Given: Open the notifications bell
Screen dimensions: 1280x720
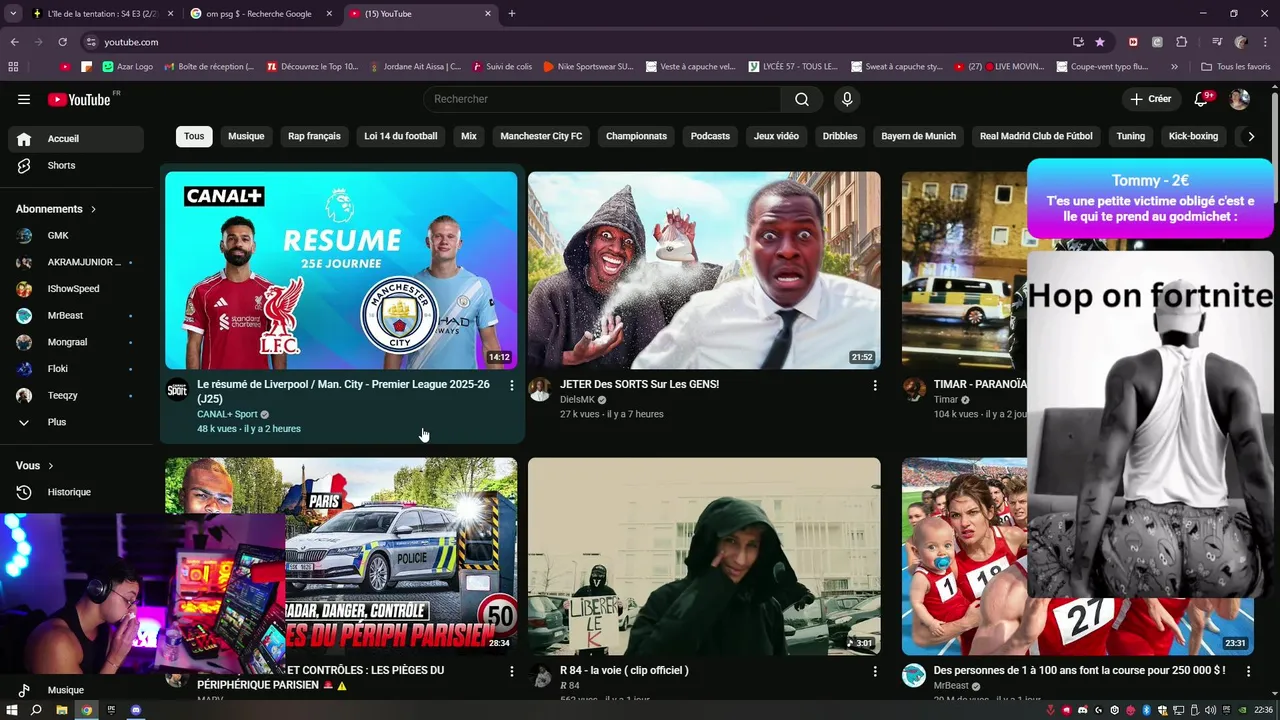Looking at the screenshot, I should [x=1203, y=99].
